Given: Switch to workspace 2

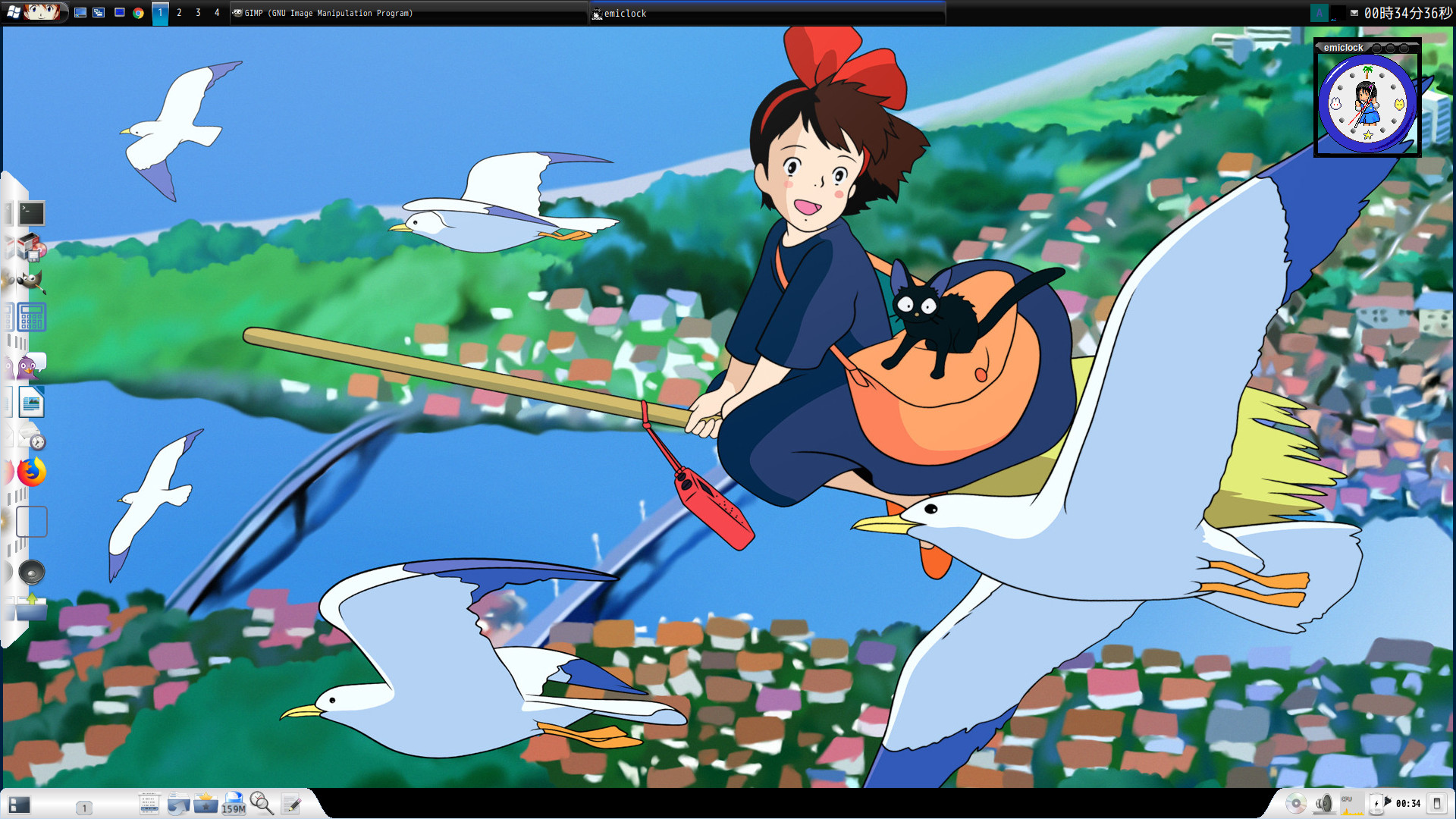Looking at the screenshot, I should (179, 13).
